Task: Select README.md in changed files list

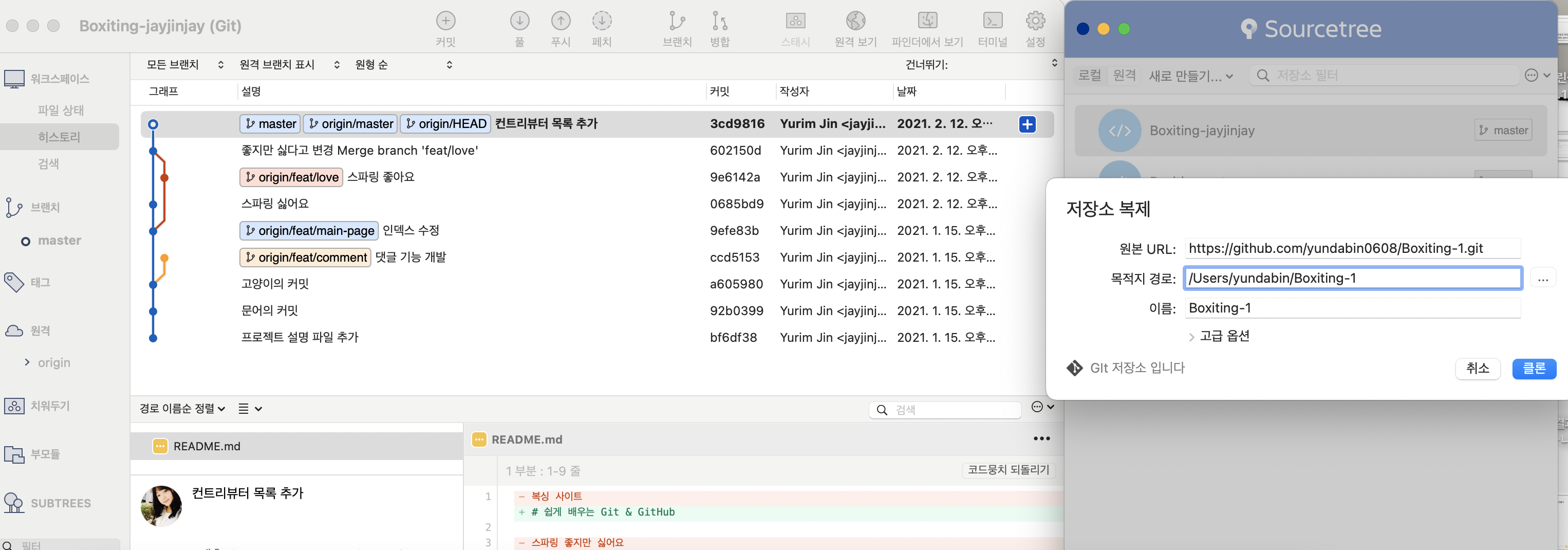Action: click(x=296, y=447)
